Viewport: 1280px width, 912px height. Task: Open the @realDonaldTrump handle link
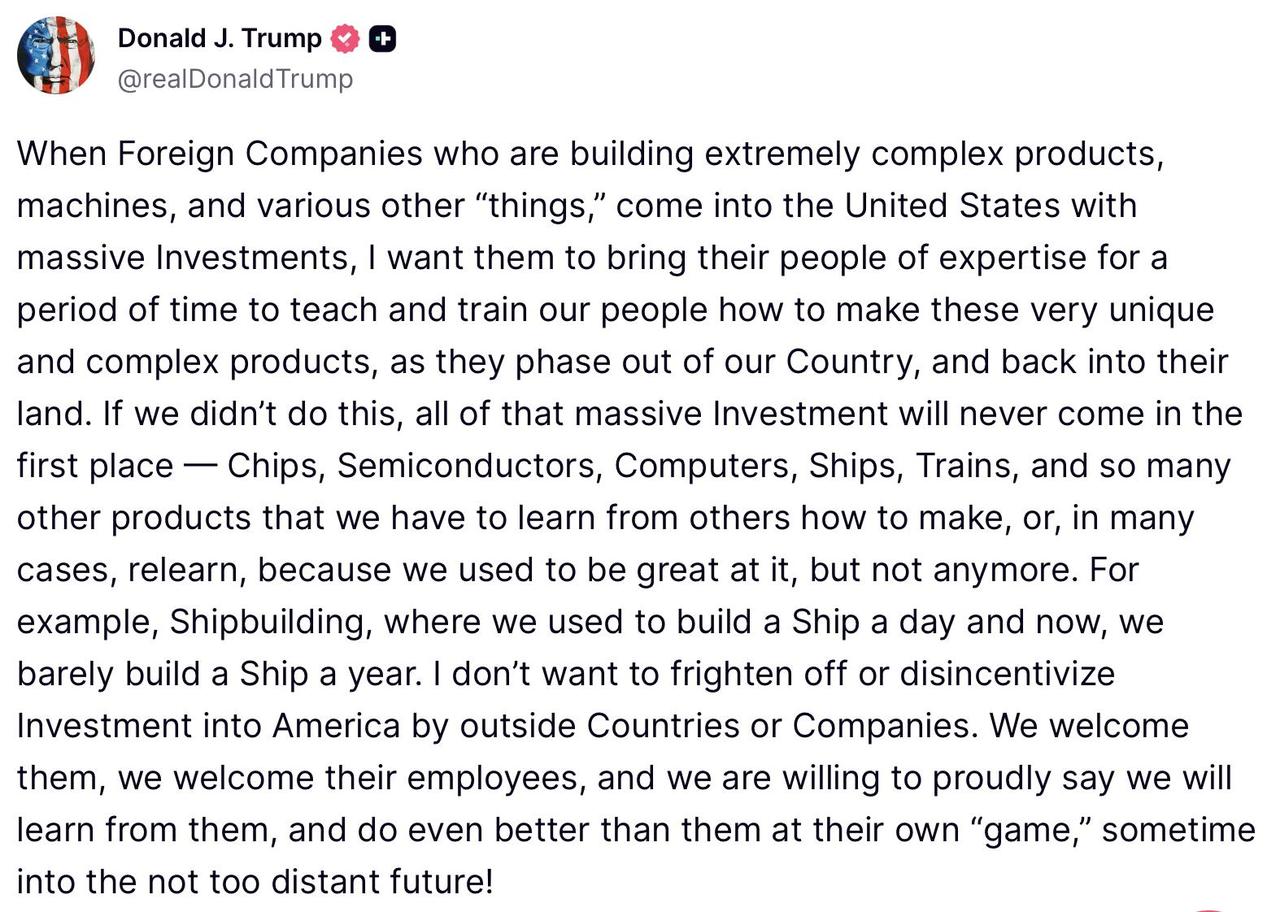(235, 79)
